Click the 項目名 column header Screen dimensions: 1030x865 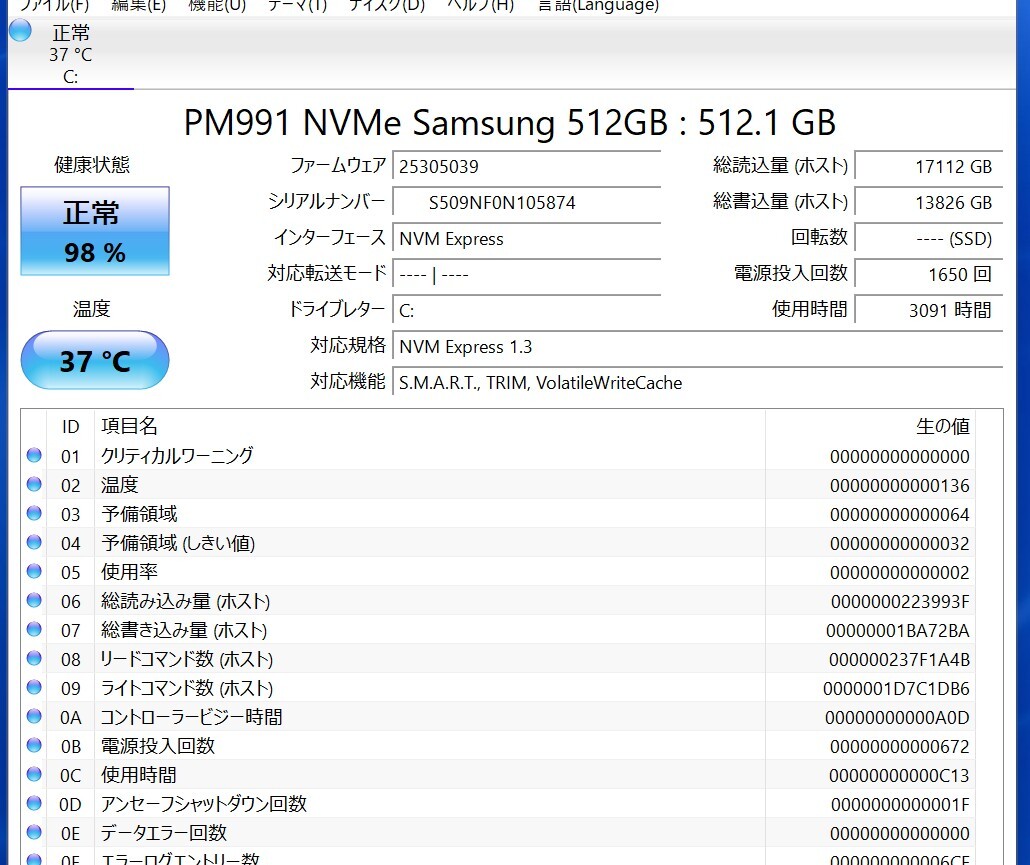[129, 426]
